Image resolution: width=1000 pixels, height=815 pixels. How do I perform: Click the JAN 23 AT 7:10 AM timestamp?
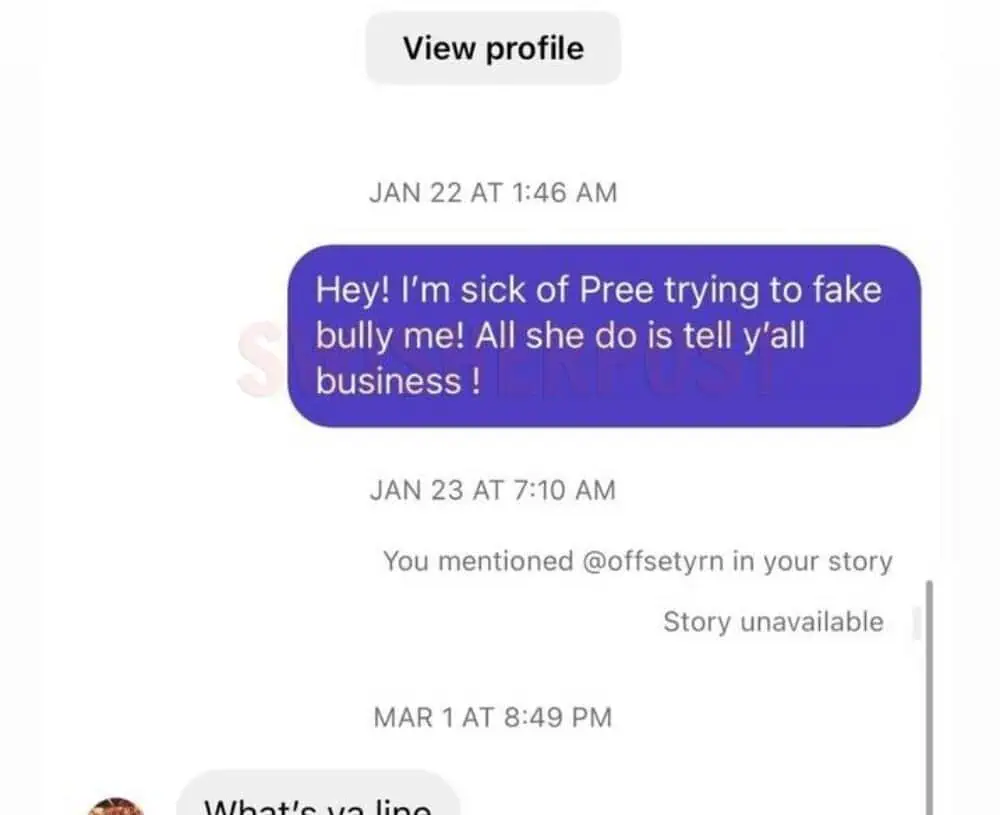pyautogui.click(x=492, y=490)
